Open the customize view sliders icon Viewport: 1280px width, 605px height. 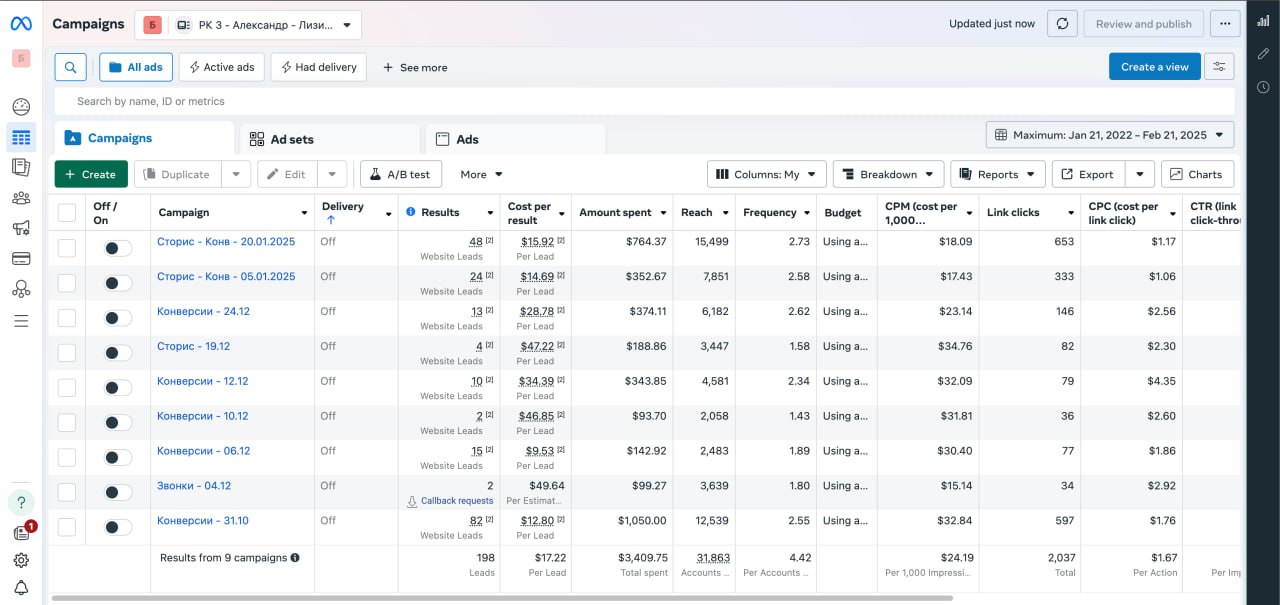[x=1219, y=67]
